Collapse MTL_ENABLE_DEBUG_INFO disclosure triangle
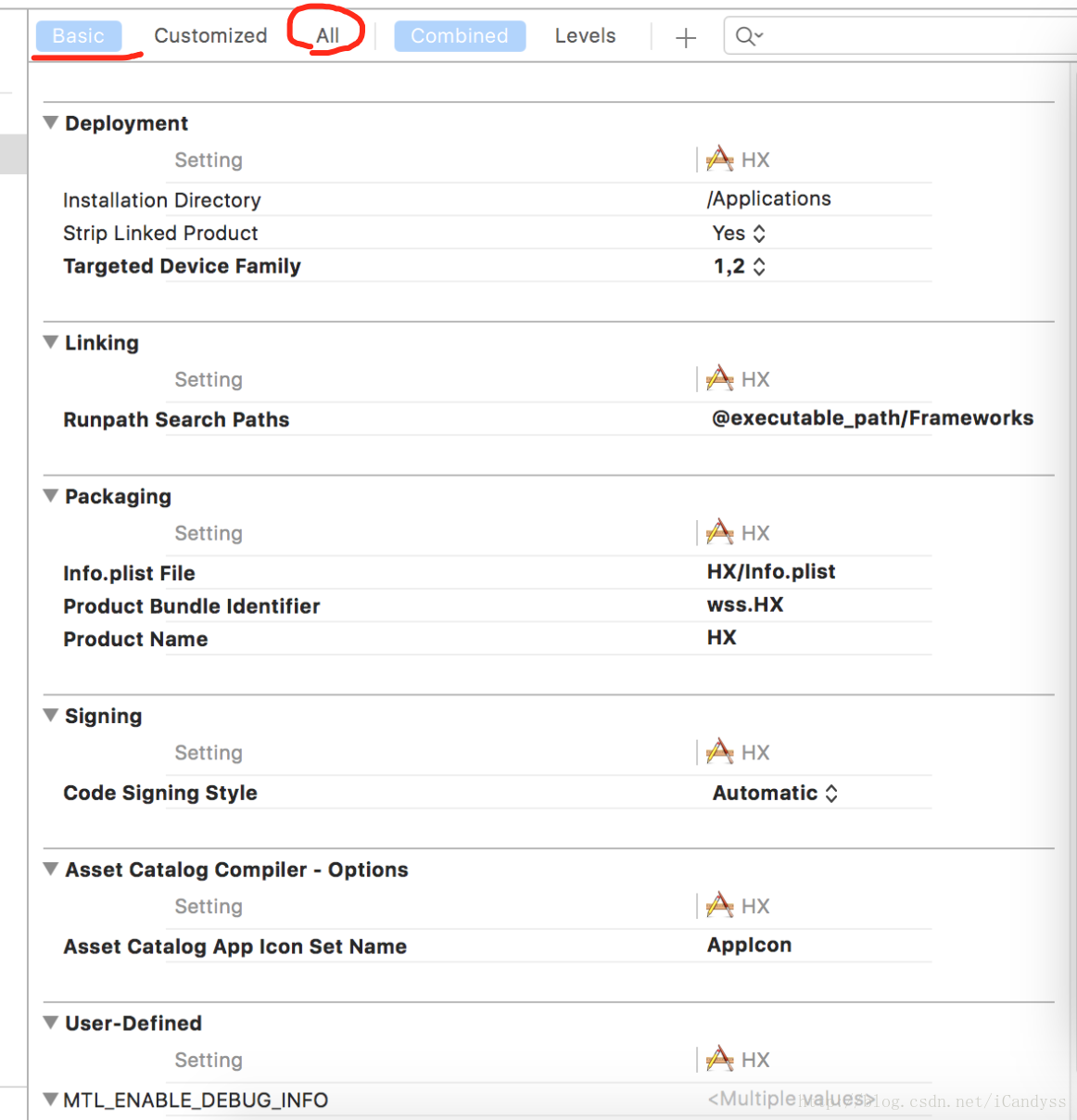 [x=51, y=1100]
